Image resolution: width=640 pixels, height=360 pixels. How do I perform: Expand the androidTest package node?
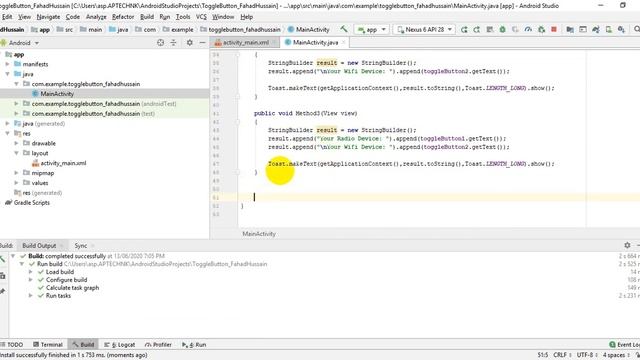[16, 104]
